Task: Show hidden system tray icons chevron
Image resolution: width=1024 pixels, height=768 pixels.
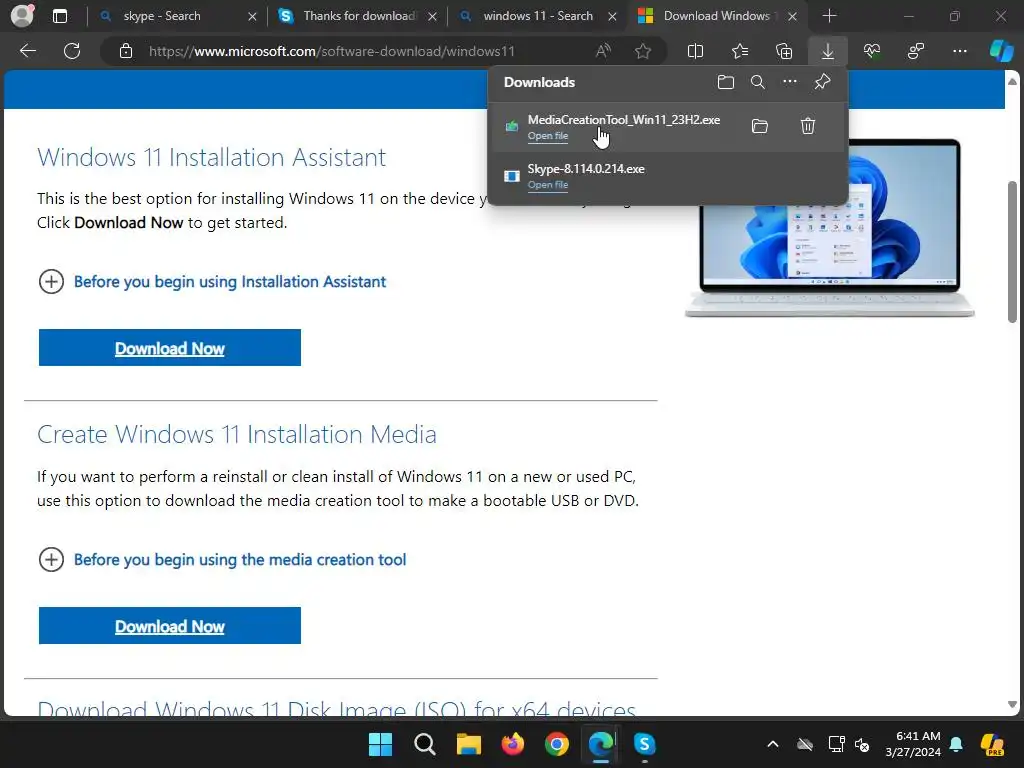Action: (773, 744)
